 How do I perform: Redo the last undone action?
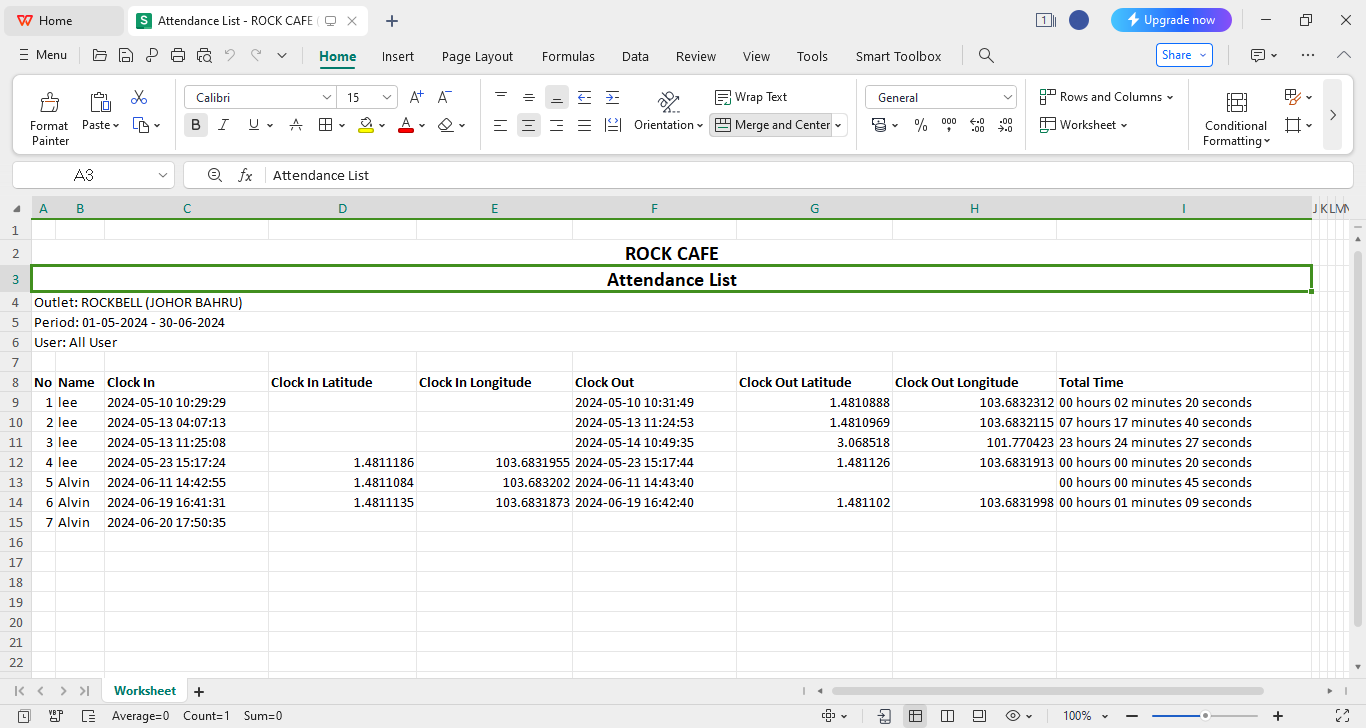pyautogui.click(x=256, y=56)
